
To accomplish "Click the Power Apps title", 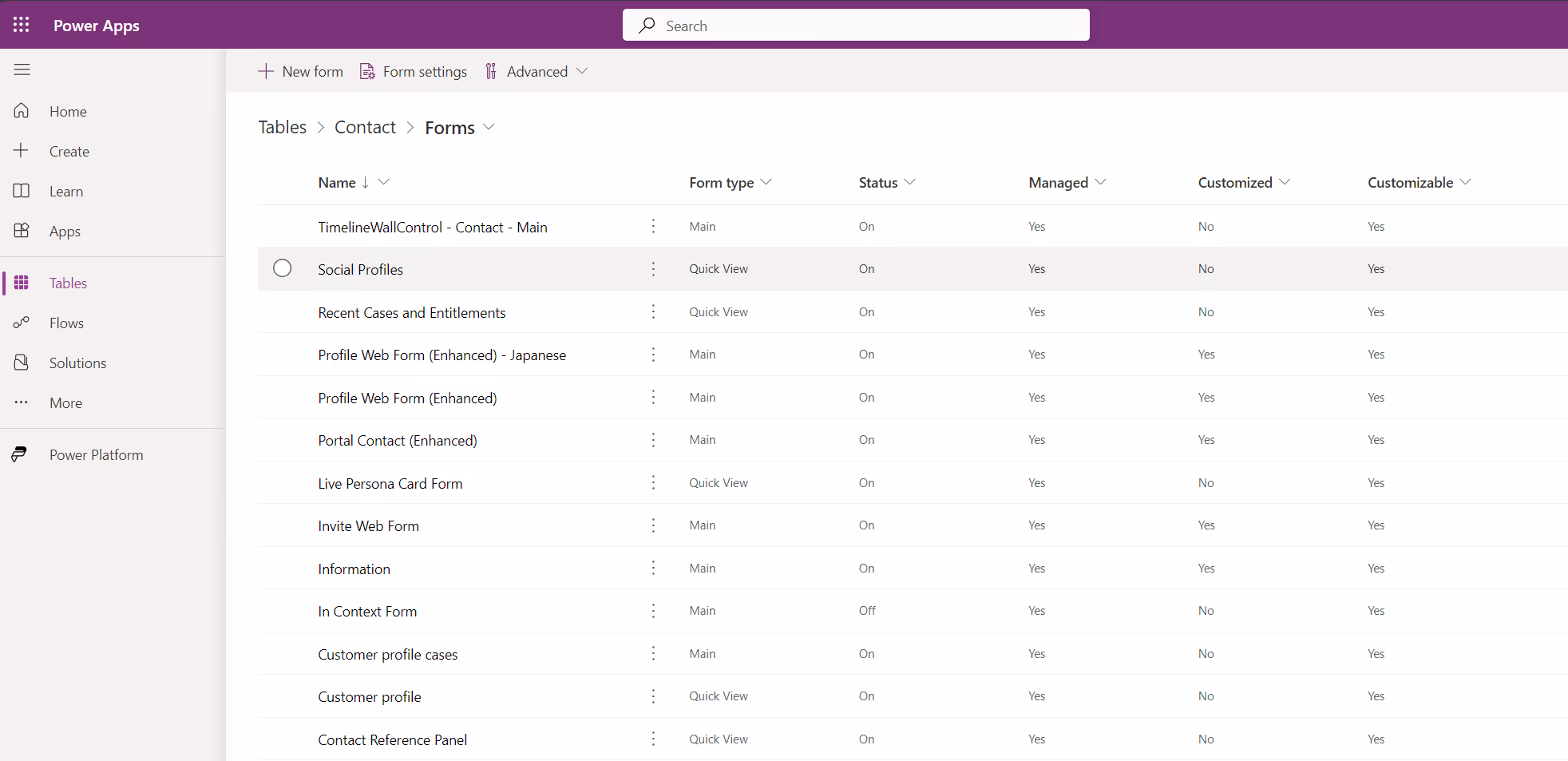I will [x=97, y=26].
